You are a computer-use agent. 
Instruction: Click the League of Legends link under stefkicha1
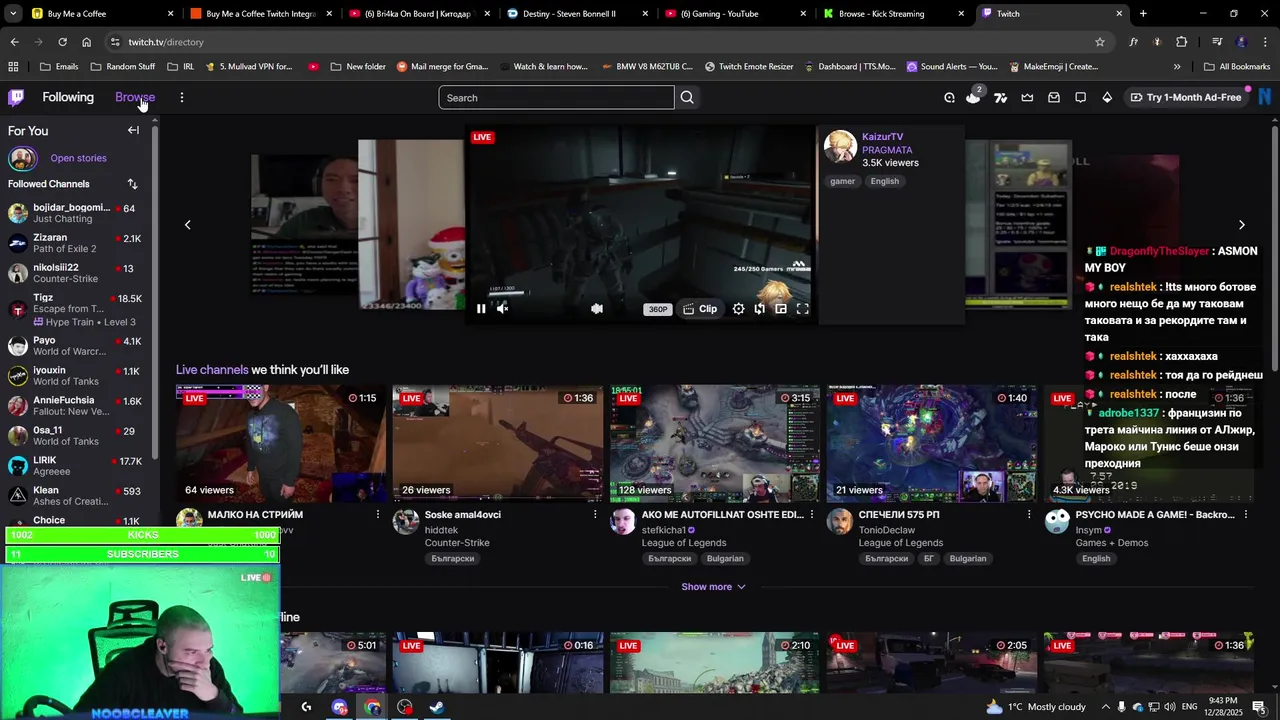click(684, 543)
